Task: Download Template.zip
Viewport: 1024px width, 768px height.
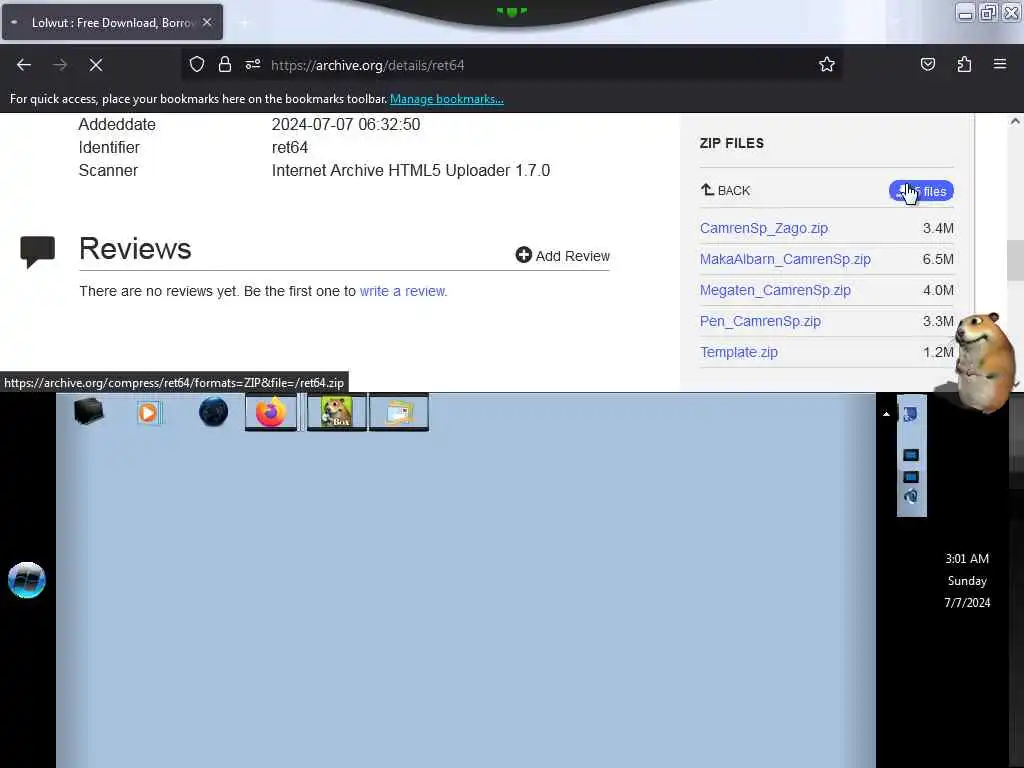Action: click(x=739, y=353)
